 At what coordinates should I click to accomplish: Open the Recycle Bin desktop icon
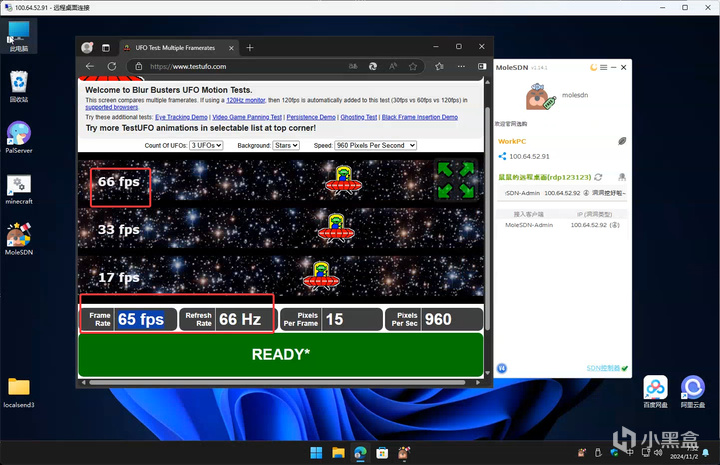click(x=19, y=86)
